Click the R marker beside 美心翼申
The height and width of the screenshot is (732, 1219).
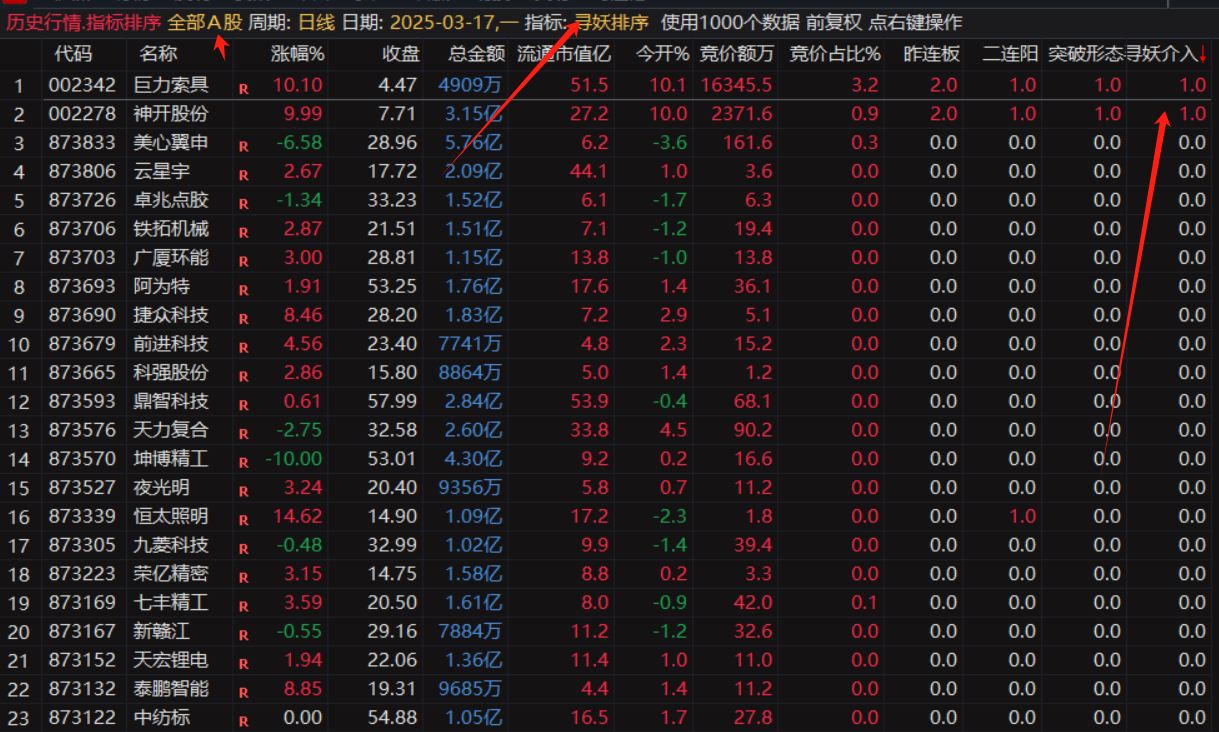click(x=243, y=147)
